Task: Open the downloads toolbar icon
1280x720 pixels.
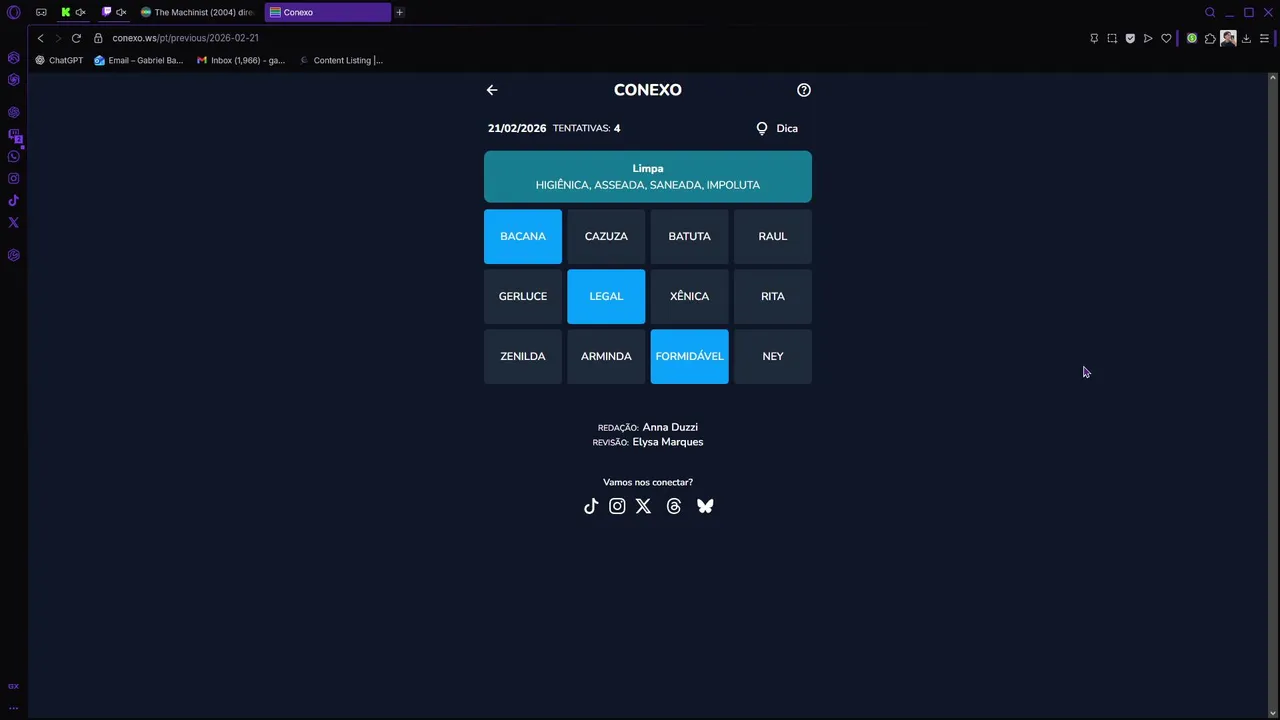Action: click(x=1246, y=38)
